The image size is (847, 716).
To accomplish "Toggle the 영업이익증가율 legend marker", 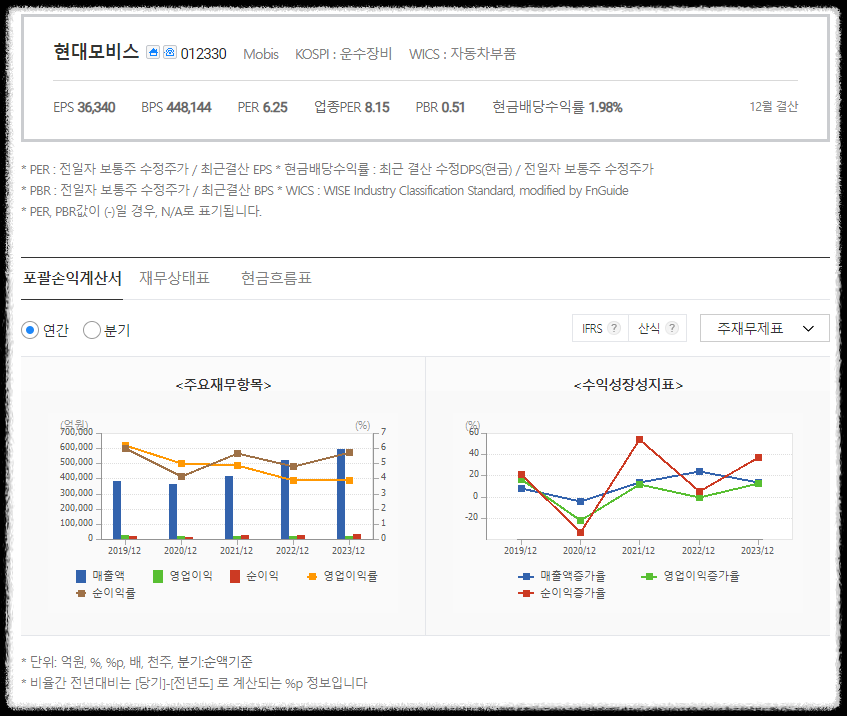I will click(x=649, y=577).
